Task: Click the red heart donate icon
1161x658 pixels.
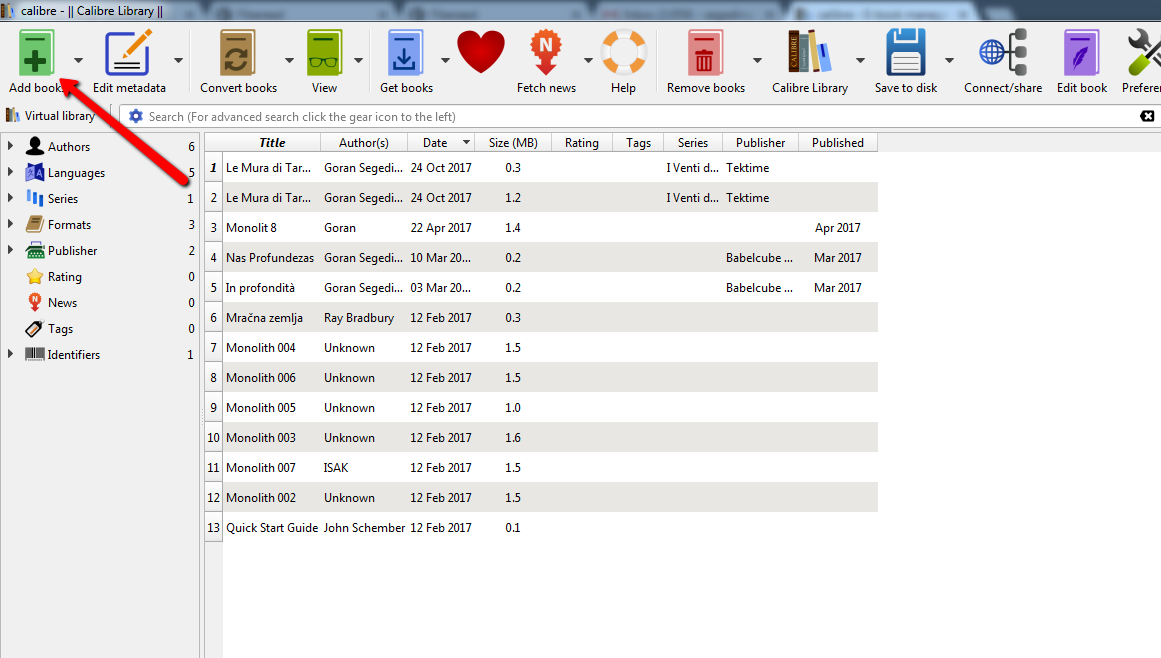Action: tap(481, 52)
